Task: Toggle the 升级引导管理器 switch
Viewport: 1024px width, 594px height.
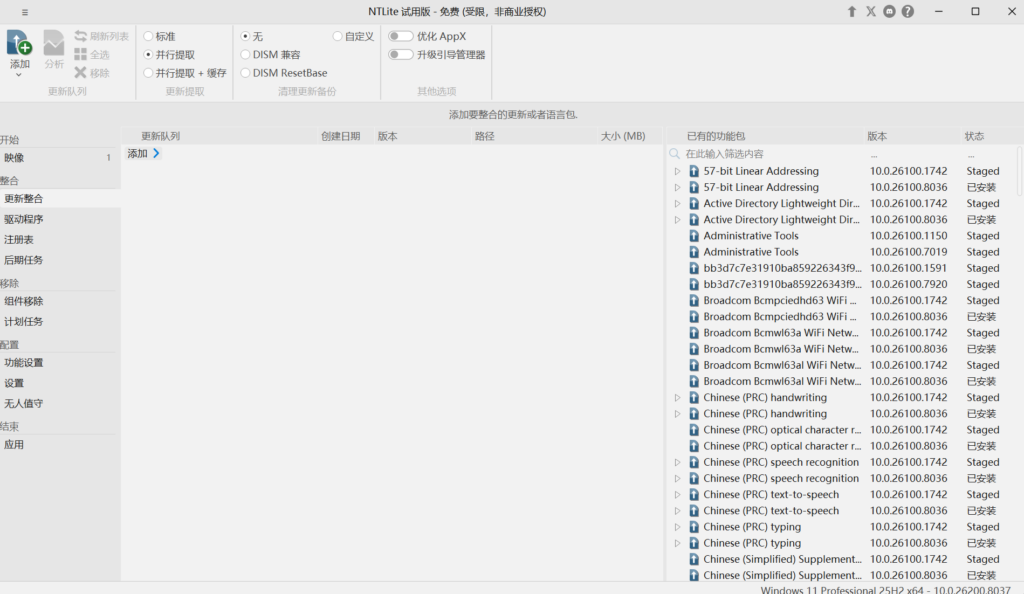Action: coord(401,55)
